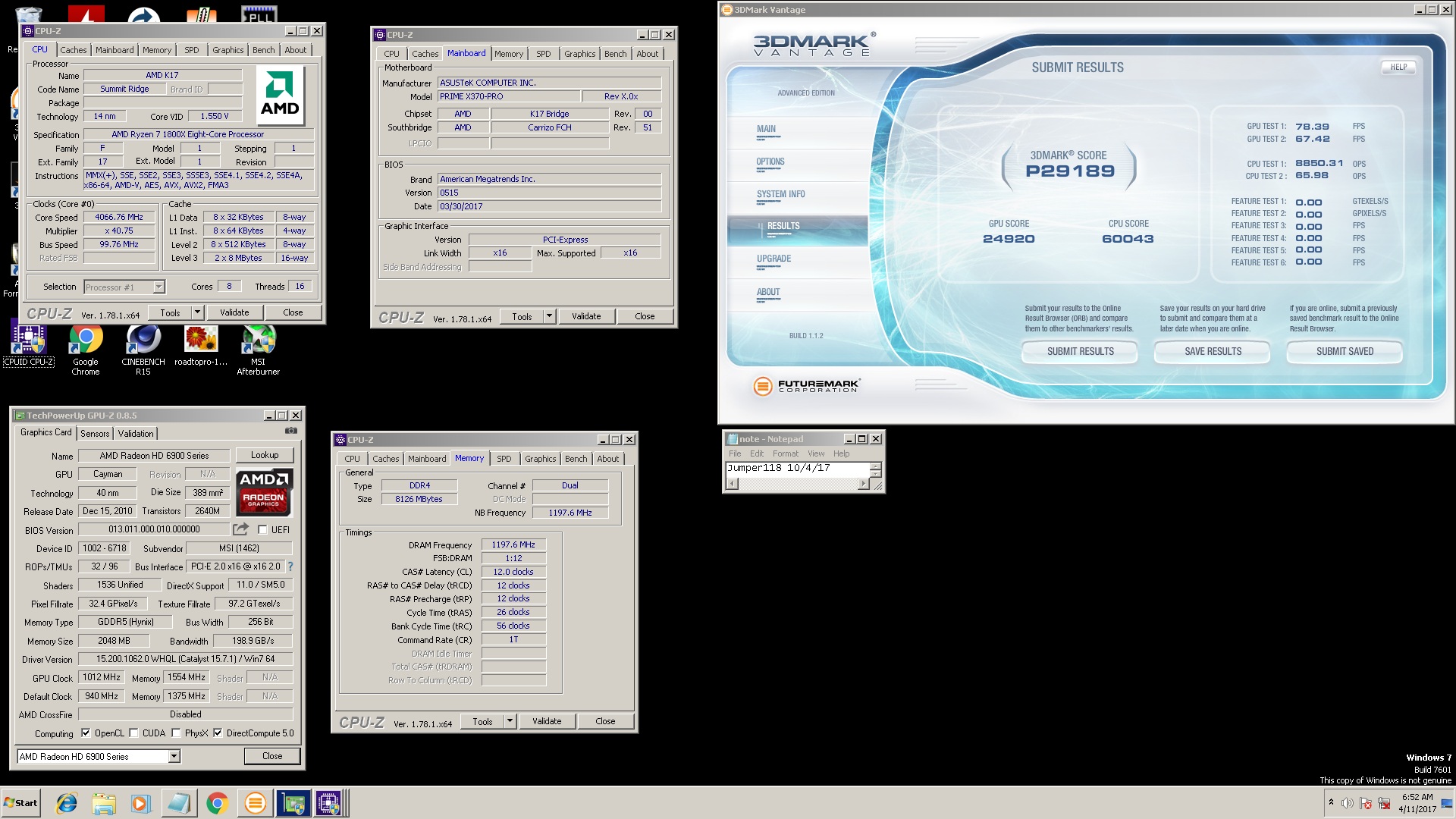Click Notepad's vertical scrollbar down arrow
This screenshot has width=1456, height=819.
(876, 473)
